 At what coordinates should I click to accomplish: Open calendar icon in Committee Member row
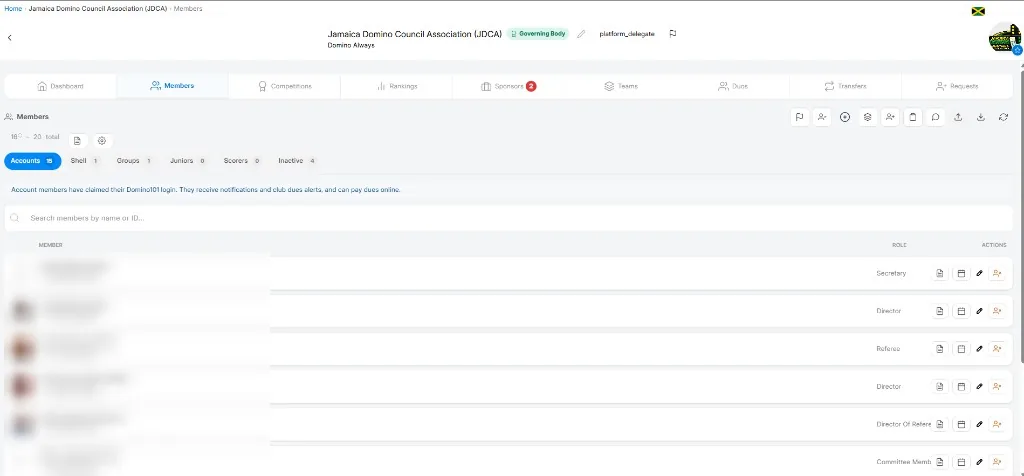click(961, 462)
